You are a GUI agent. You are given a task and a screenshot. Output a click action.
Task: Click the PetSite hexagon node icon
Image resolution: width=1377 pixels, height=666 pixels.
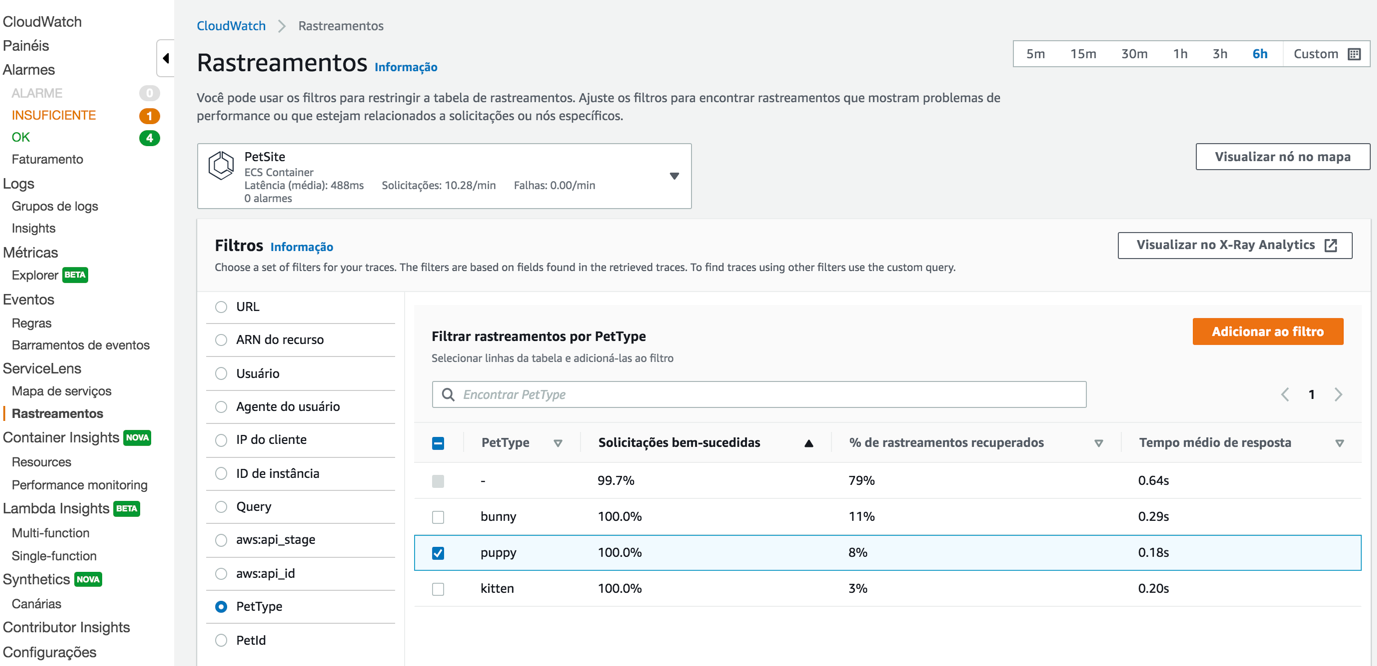click(221, 165)
